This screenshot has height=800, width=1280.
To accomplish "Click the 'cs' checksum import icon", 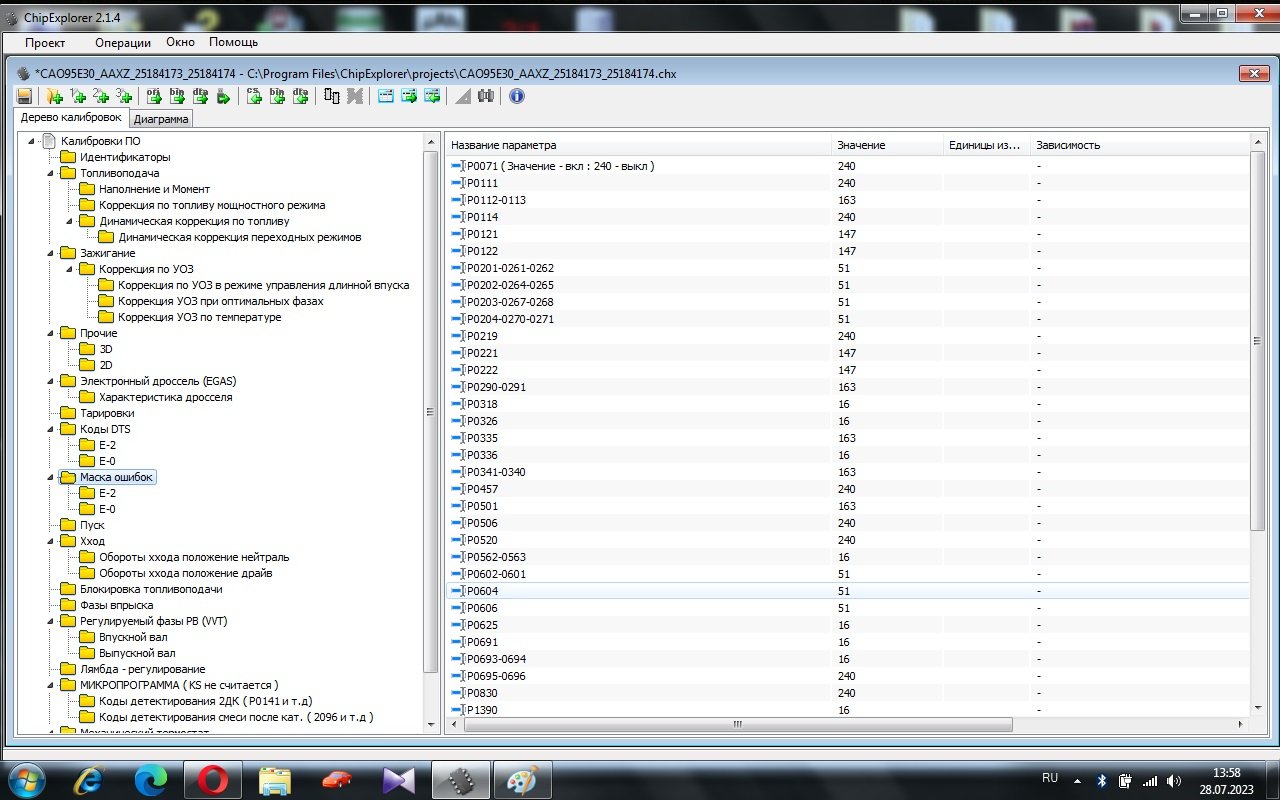I will click(x=253, y=96).
